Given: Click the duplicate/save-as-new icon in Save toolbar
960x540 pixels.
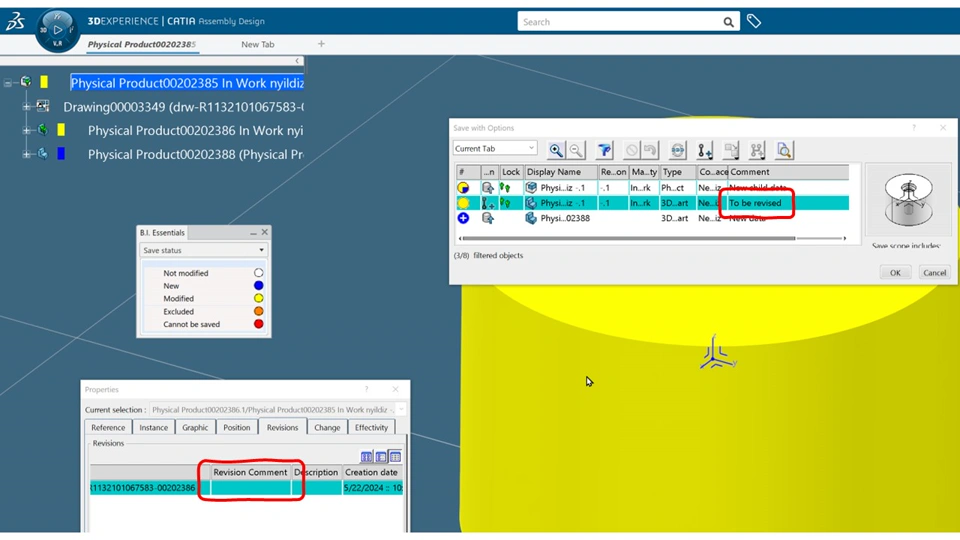Looking at the screenshot, I should (x=731, y=150).
